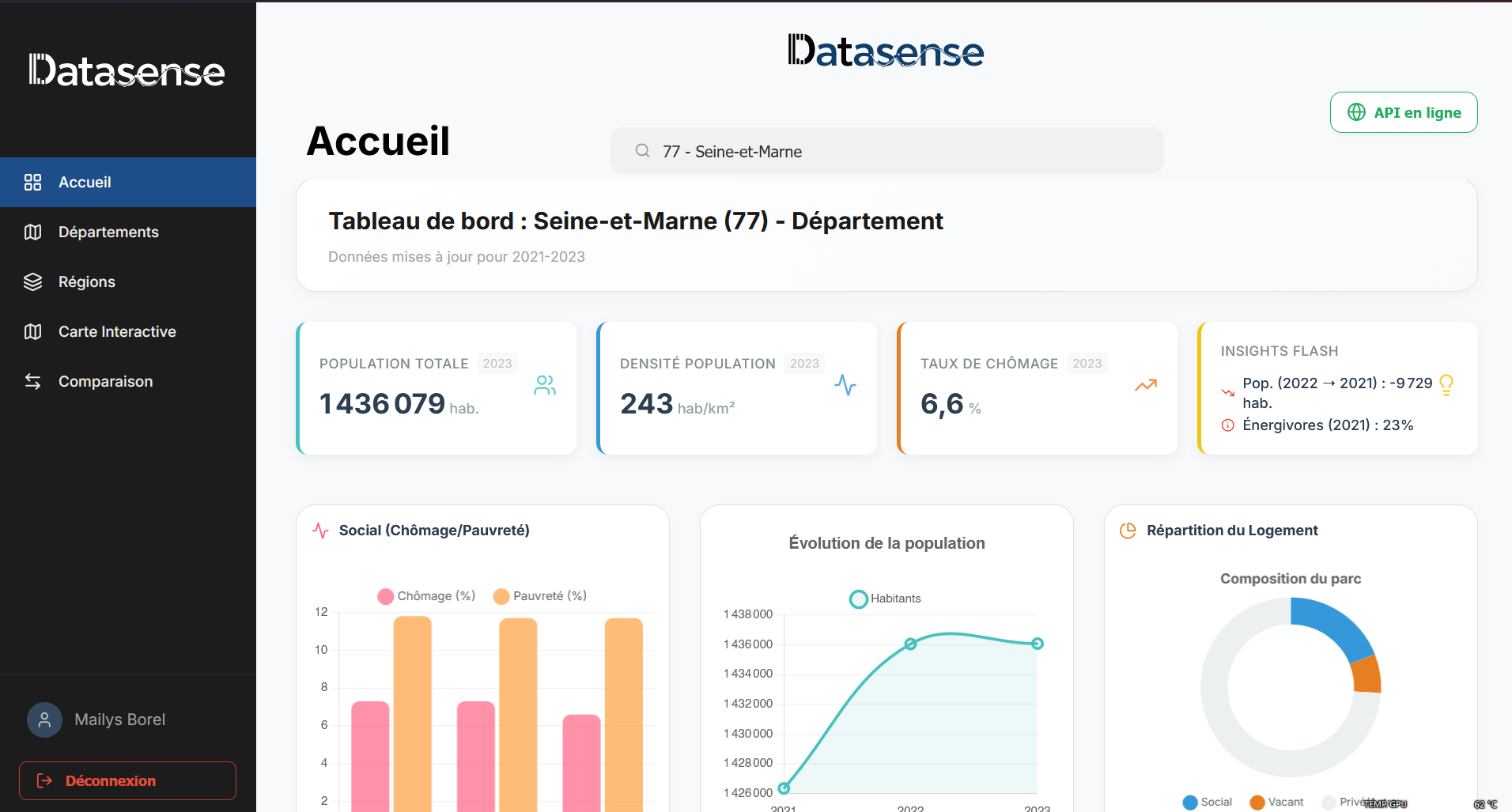Viewport: 1512px width, 812px height.
Task: Click the 2022 population data point
Action: (x=910, y=644)
